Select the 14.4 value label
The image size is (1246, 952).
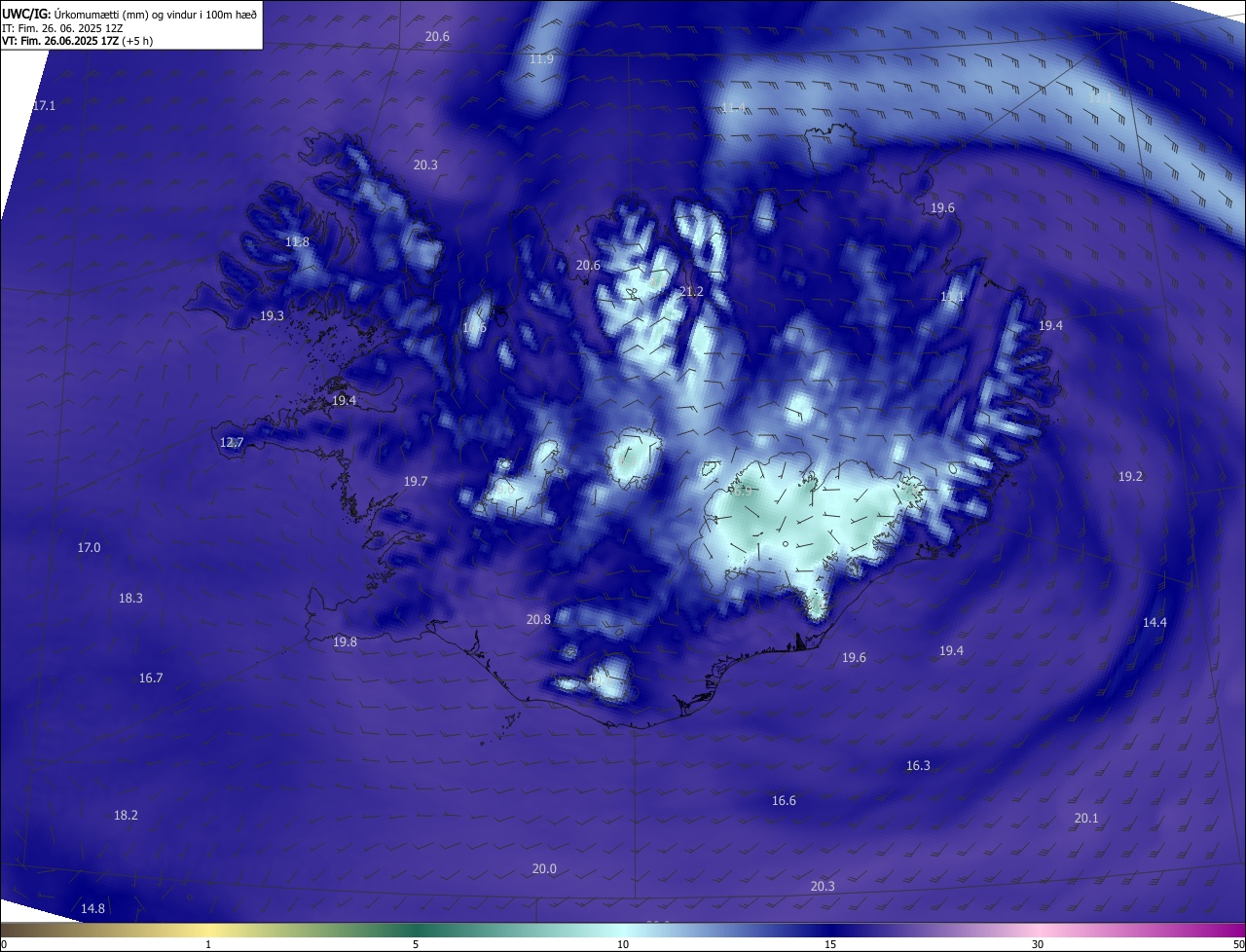tap(1154, 622)
